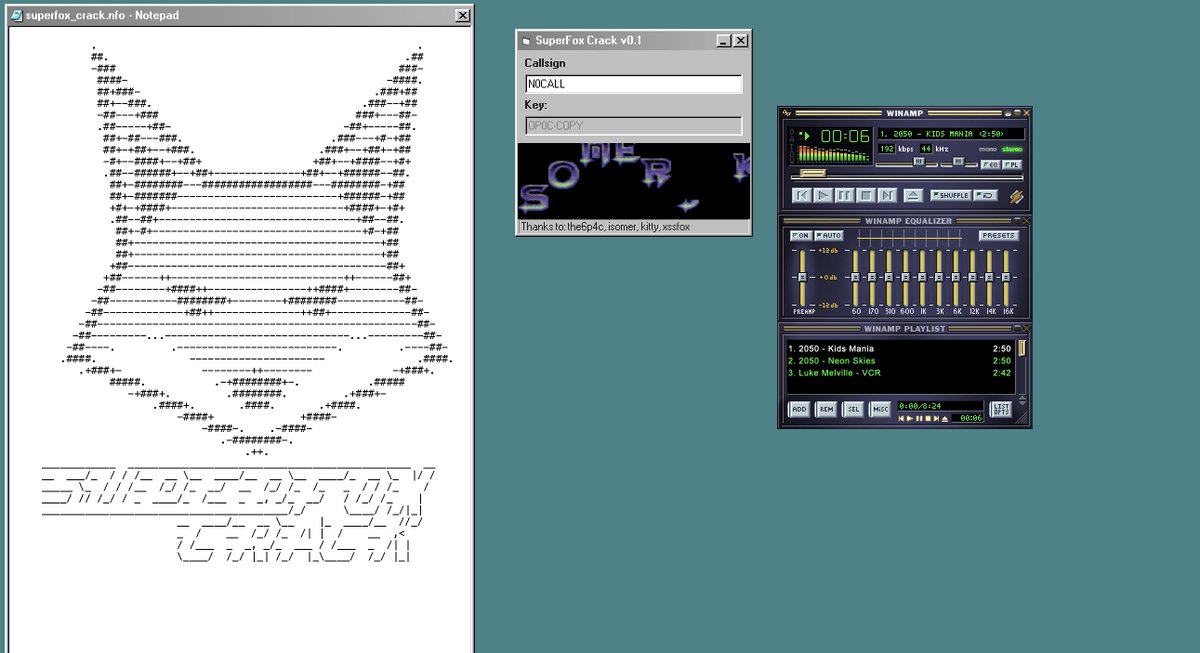Click the 170 Hz equalizer band slider

tap(872, 277)
